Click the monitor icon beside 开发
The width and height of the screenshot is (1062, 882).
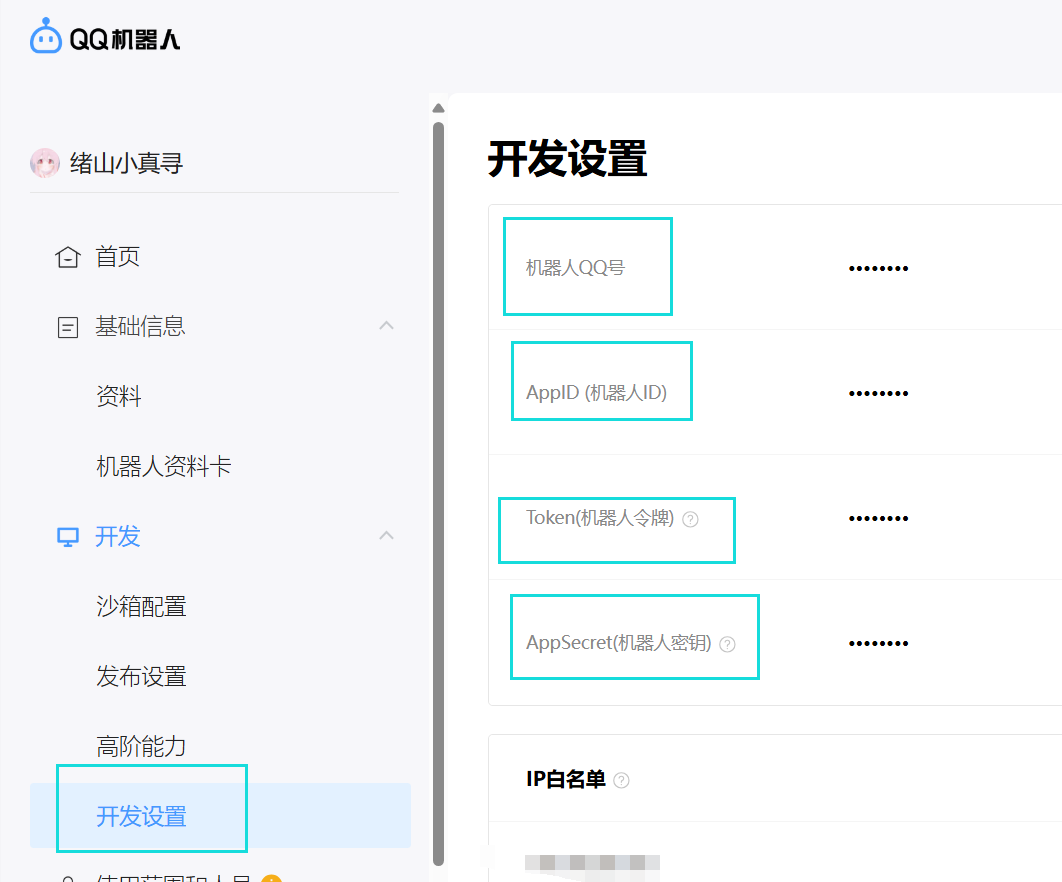tap(67, 537)
